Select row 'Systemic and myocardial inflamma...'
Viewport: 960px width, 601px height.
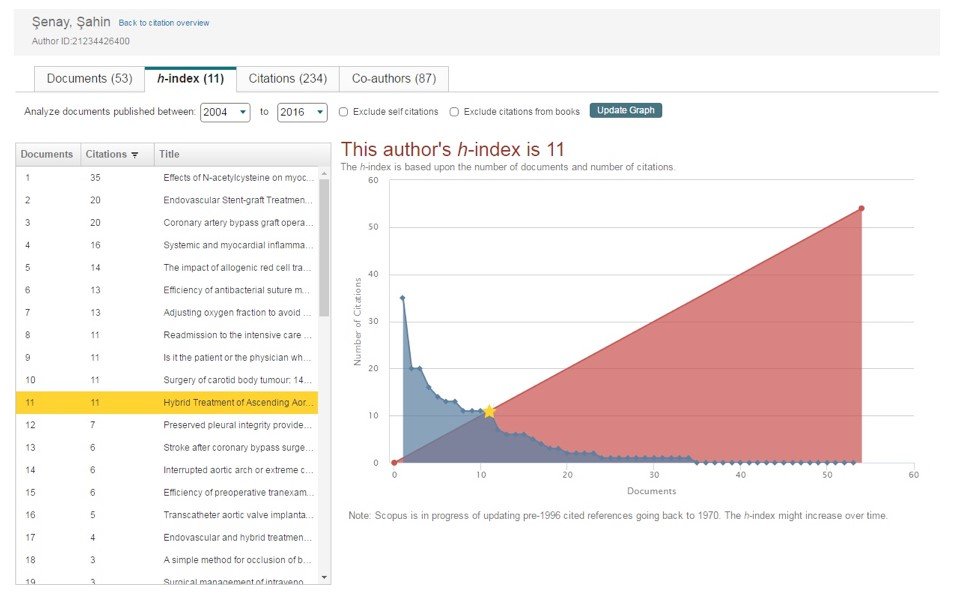167,245
